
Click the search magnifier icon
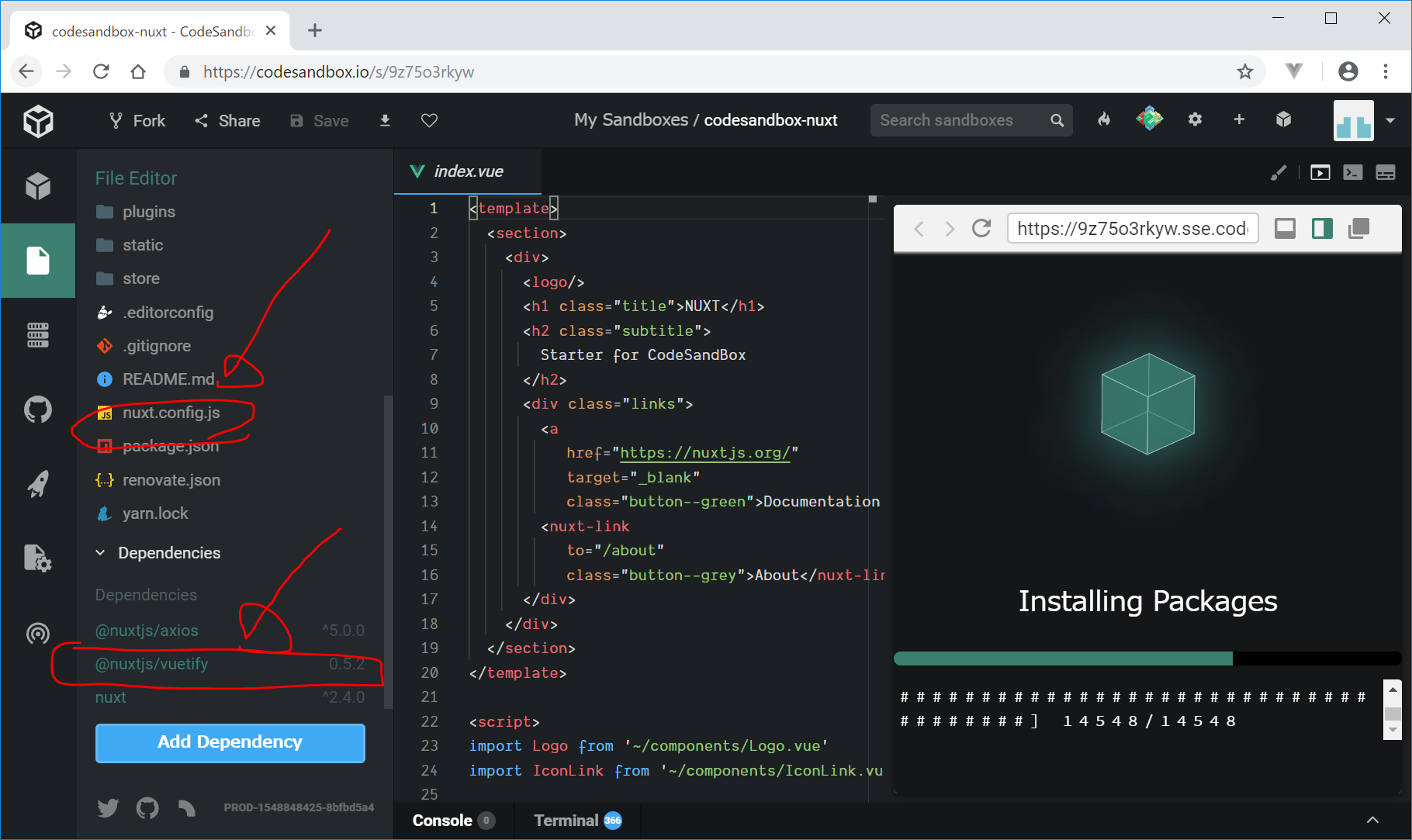point(1057,120)
